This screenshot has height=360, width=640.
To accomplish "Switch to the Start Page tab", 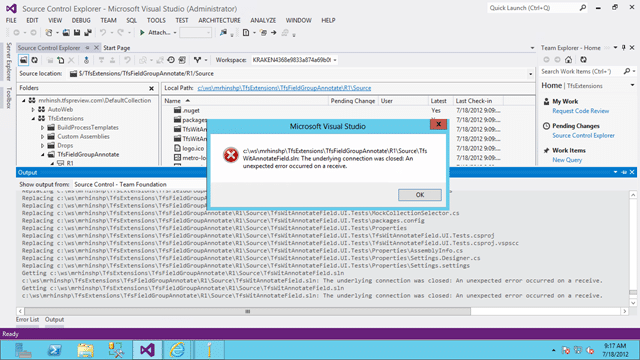I will click(116, 48).
